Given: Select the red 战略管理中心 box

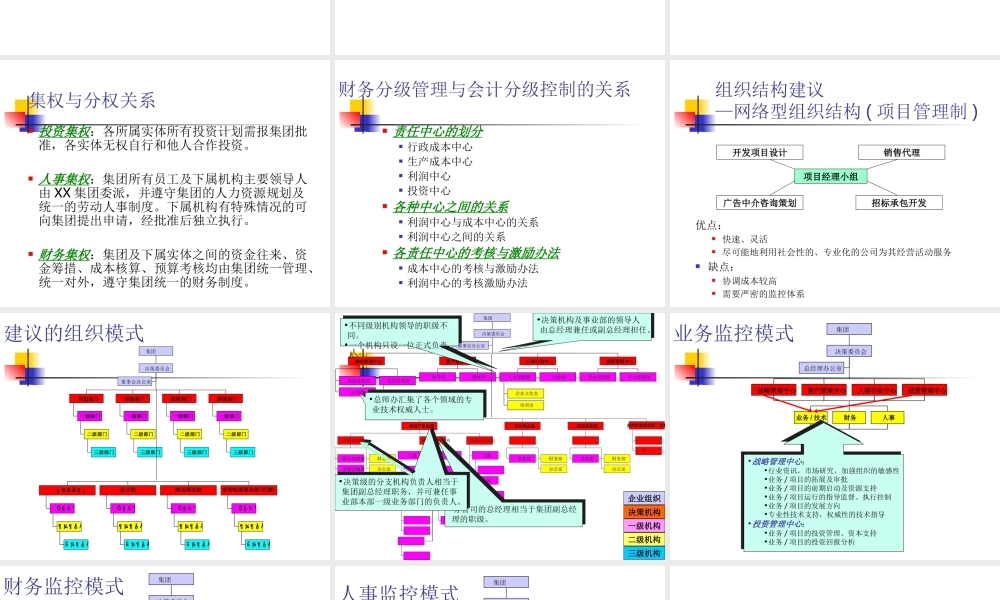Looking at the screenshot, I should [x=776, y=389].
